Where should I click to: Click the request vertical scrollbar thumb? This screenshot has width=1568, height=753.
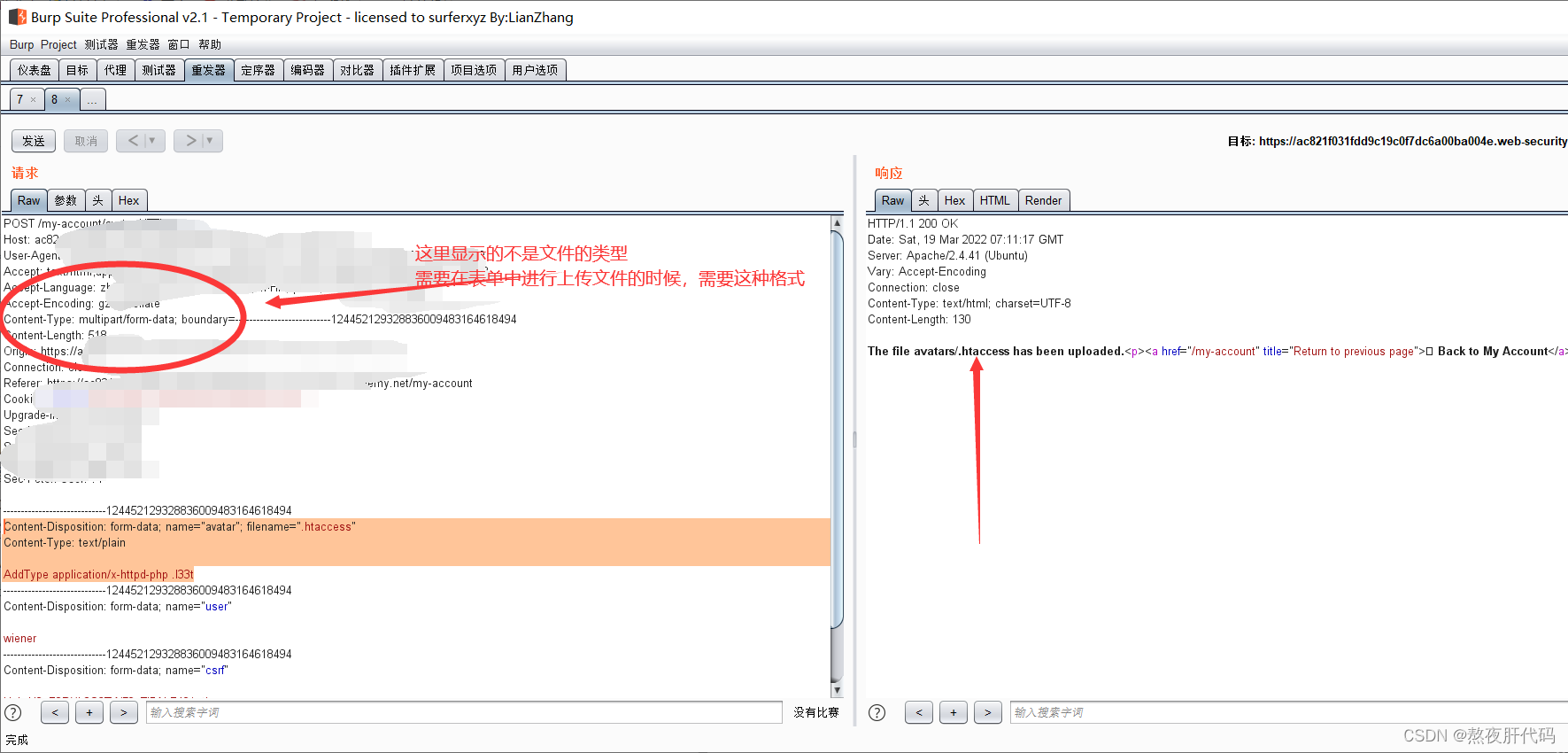[838, 428]
